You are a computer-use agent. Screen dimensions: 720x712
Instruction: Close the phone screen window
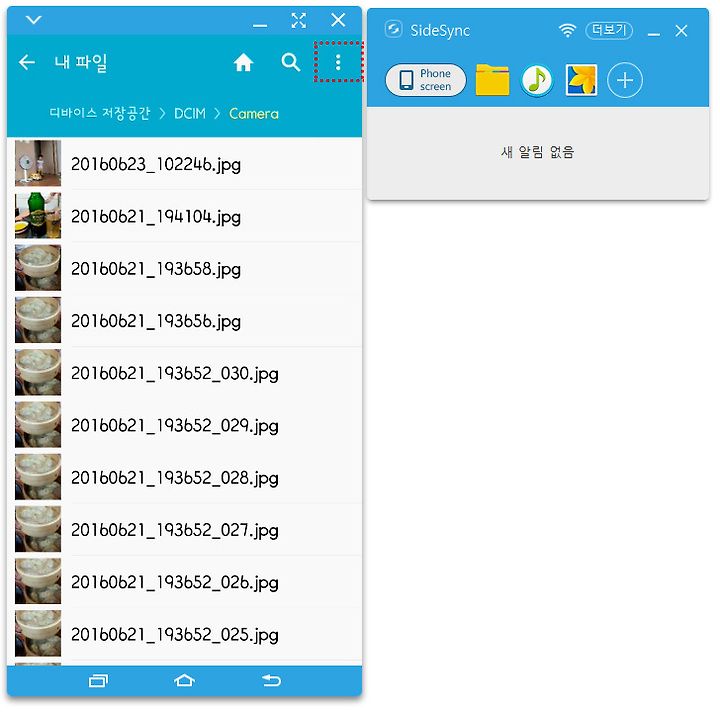pyautogui.click(x=338, y=20)
